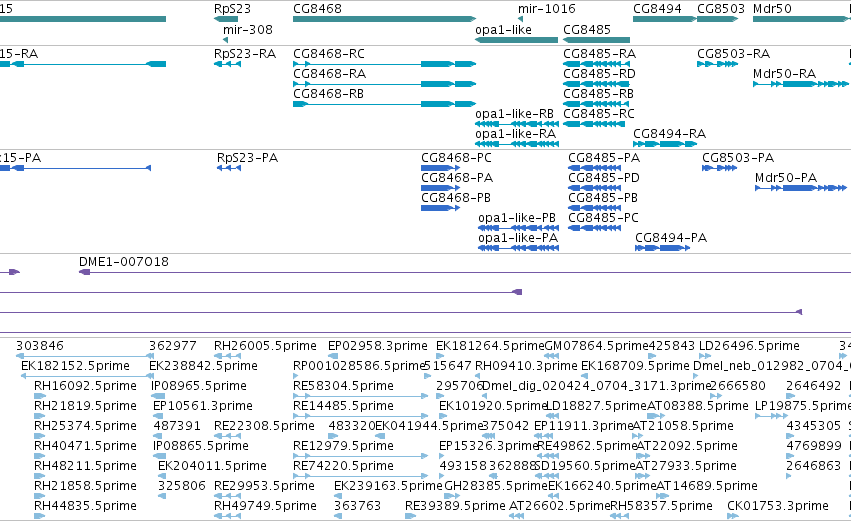
Task: Select transcript CG8485-RB
Action: [598, 94]
